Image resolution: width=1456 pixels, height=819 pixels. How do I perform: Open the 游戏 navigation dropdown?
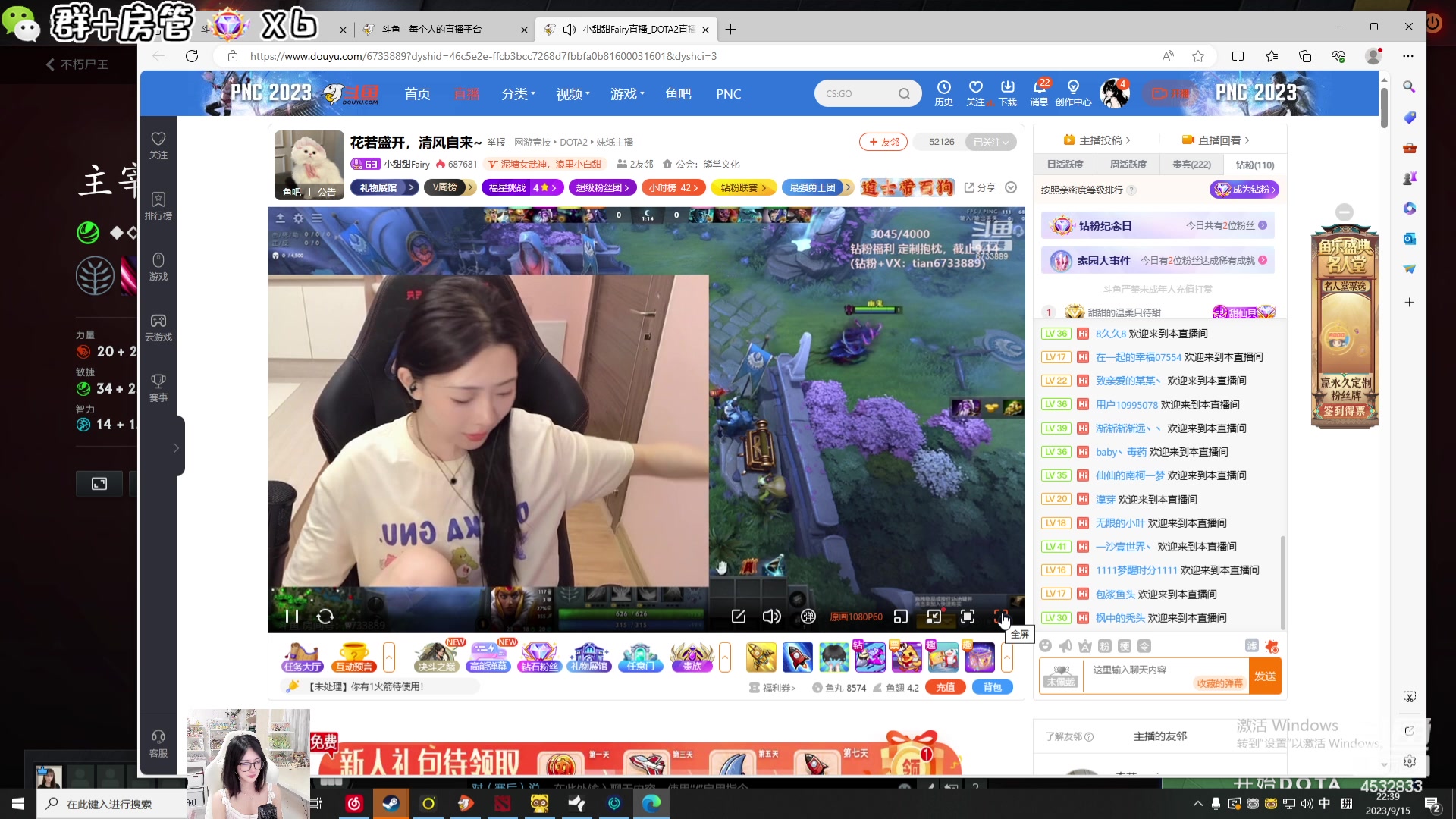[627, 94]
